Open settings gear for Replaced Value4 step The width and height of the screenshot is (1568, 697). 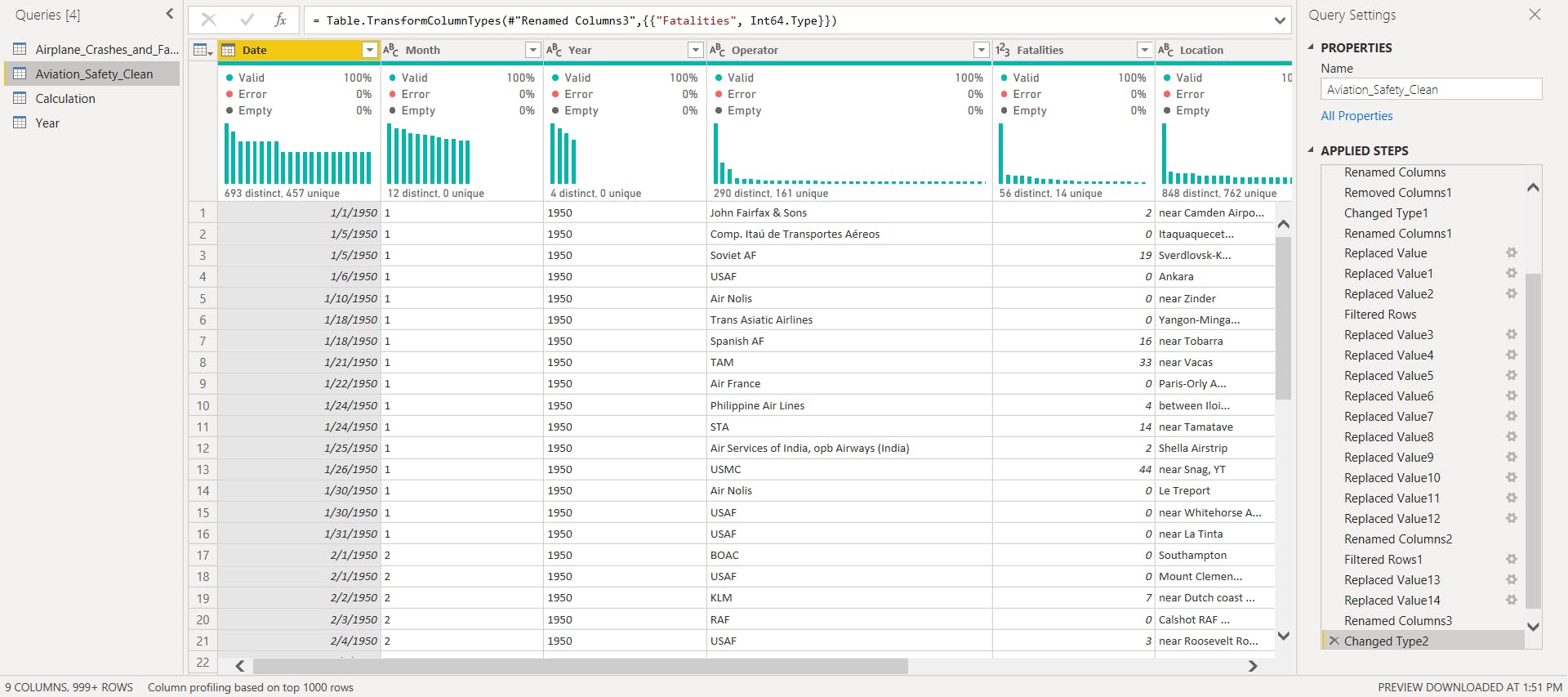click(1512, 355)
